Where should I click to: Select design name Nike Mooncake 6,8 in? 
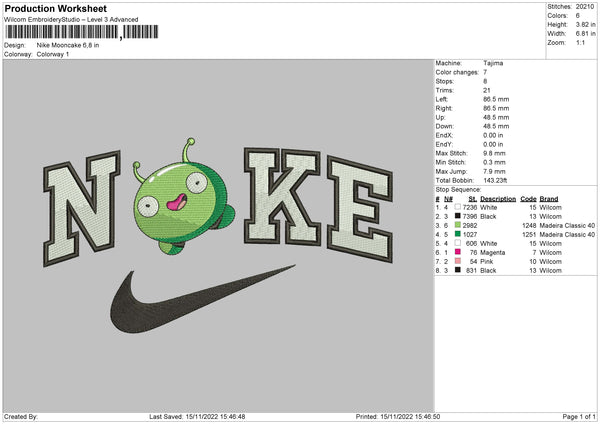(68, 45)
